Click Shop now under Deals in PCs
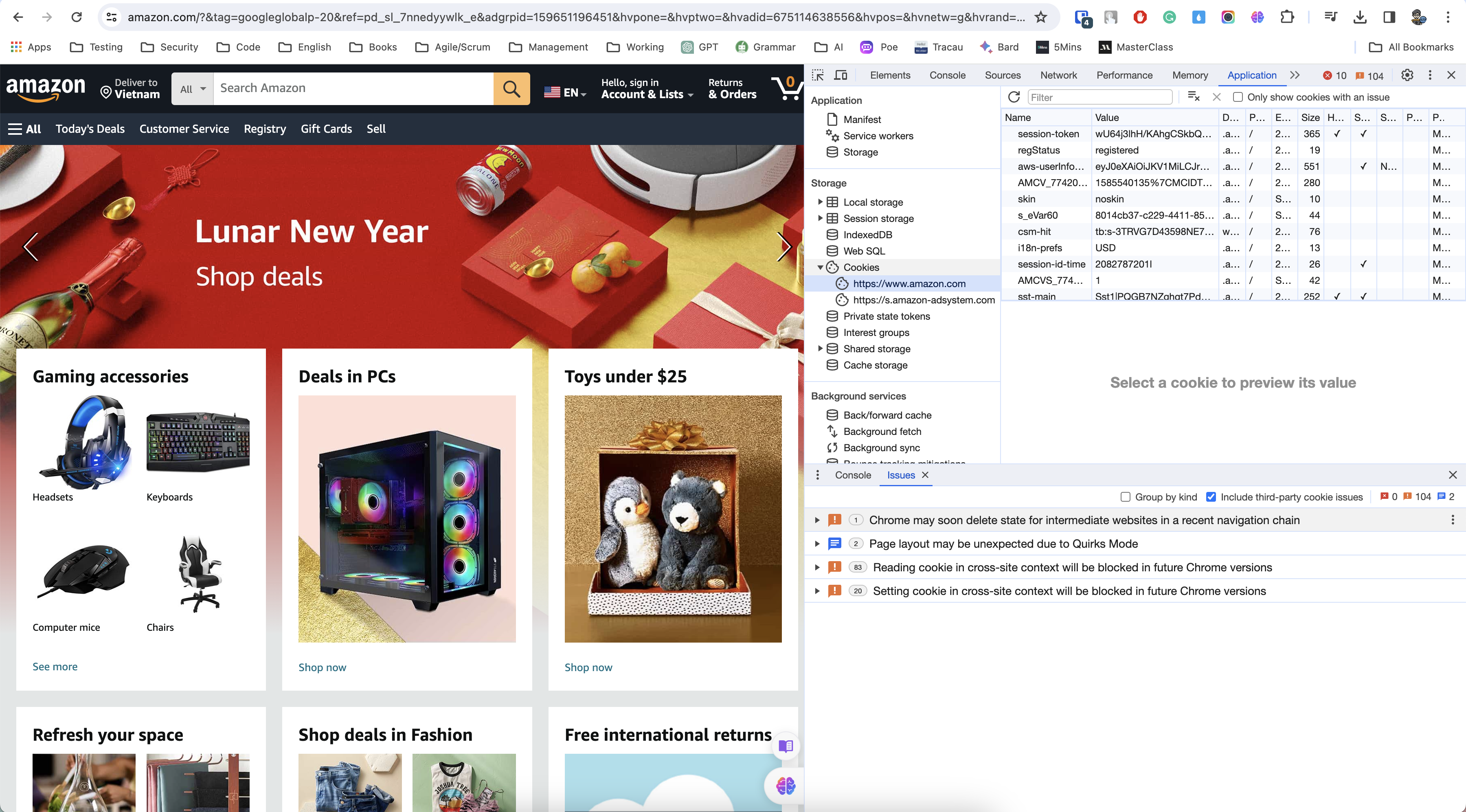1466x812 pixels. tap(322, 667)
